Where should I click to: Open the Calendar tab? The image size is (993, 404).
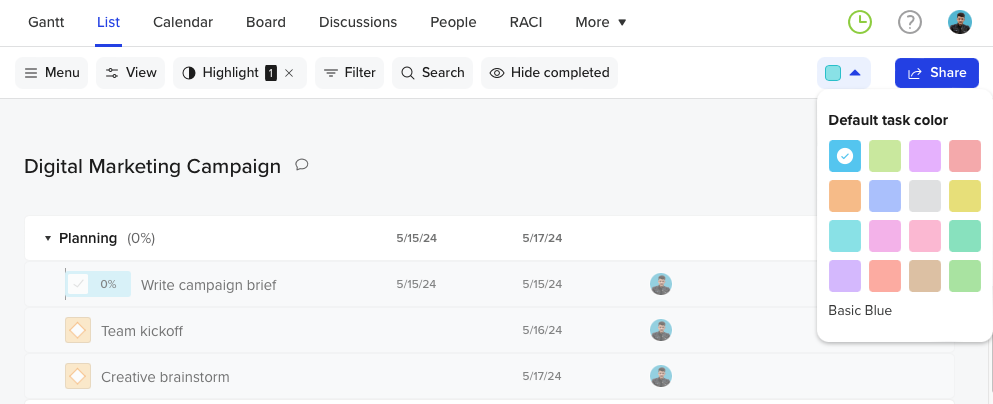click(182, 22)
